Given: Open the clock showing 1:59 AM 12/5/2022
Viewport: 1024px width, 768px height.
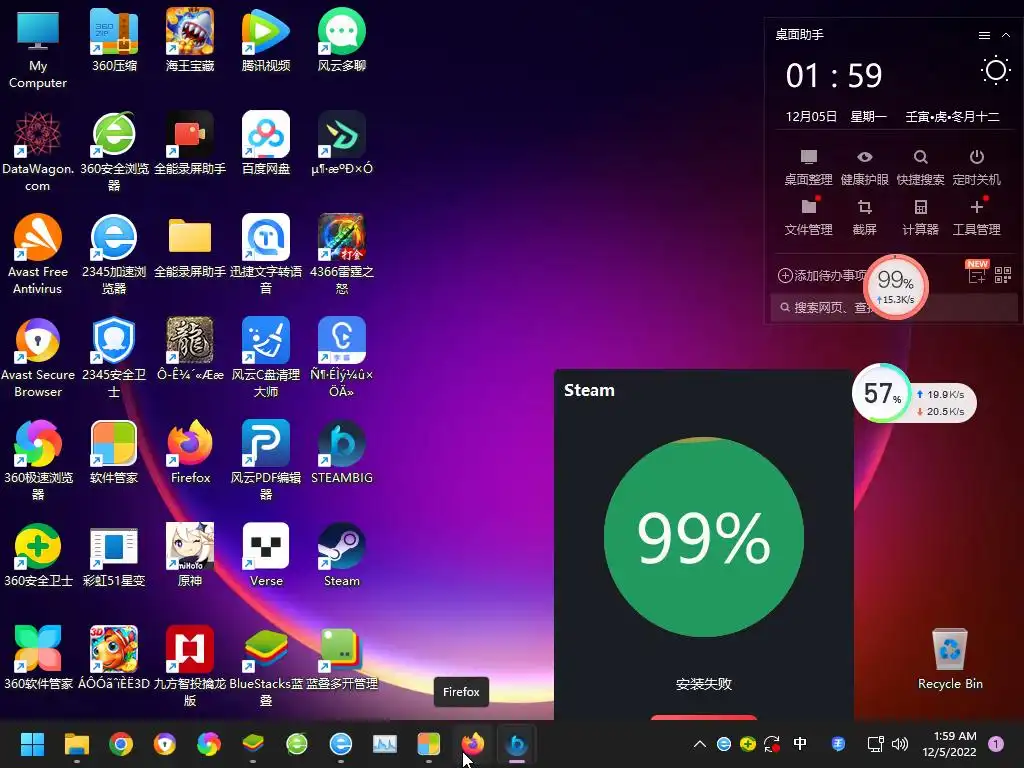Looking at the screenshot, I should [x=949, y=744].
